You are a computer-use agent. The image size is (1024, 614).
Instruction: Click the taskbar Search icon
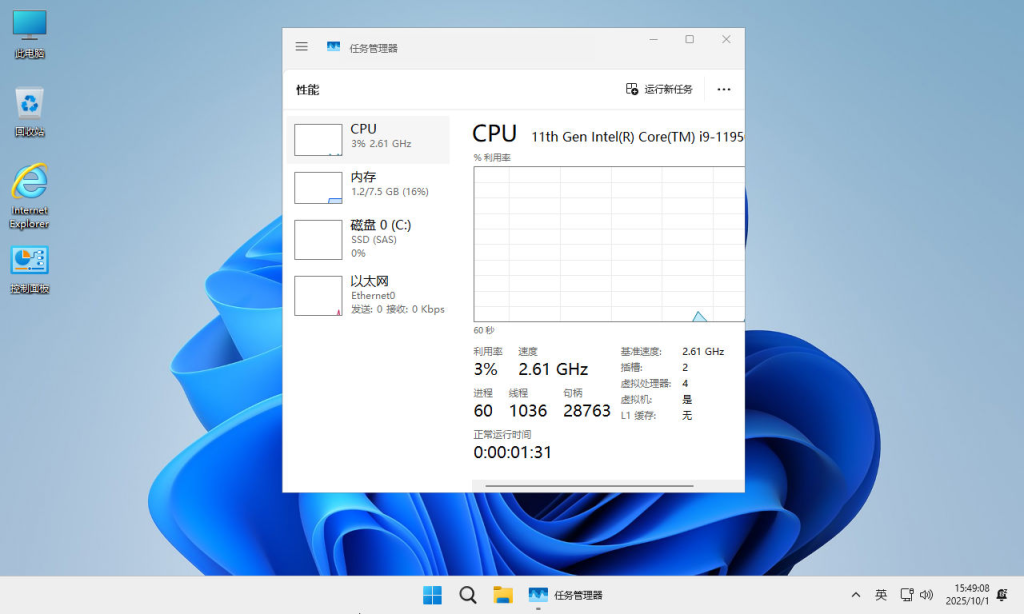point(467,593)
